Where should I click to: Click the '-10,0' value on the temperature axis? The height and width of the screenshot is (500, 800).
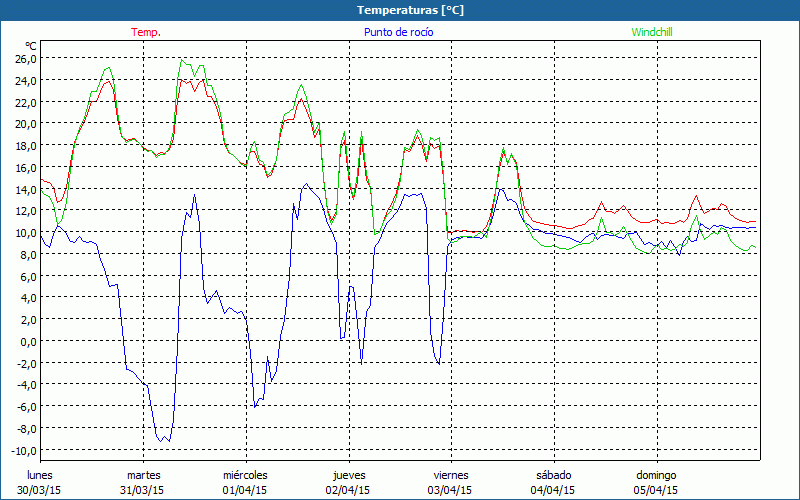(22, 450)
